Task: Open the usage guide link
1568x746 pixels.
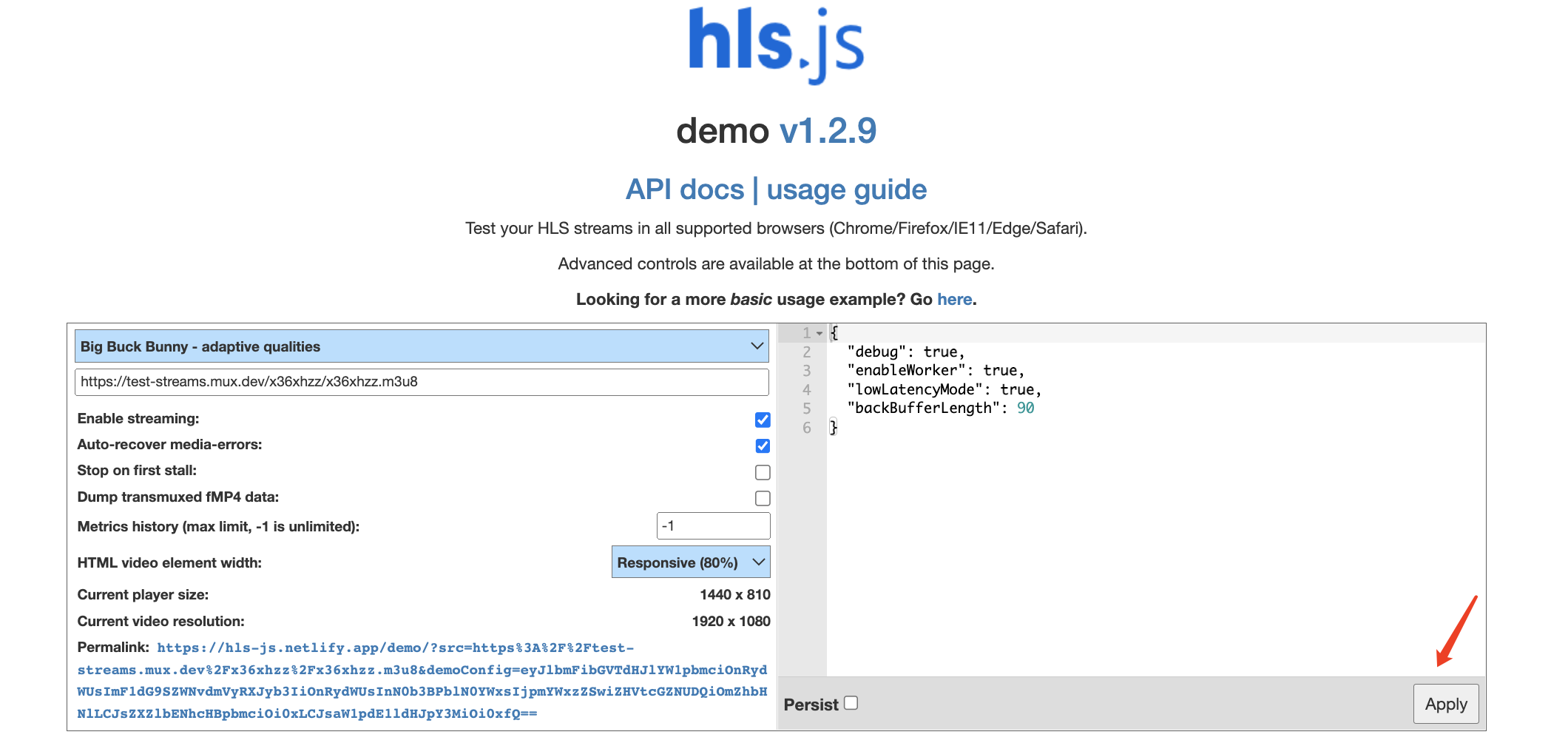Action: (x=846, y=189)
